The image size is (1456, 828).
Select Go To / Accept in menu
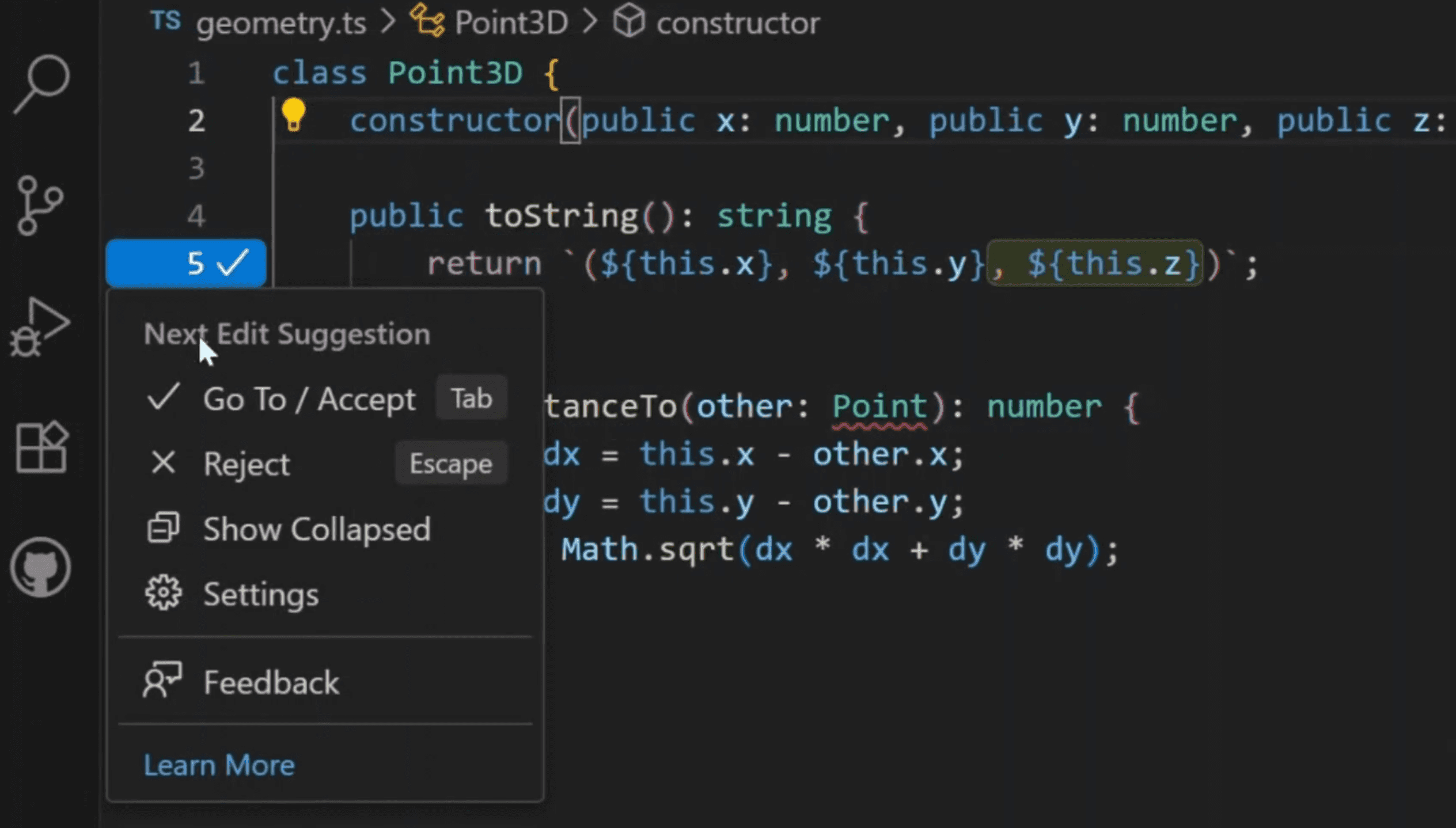coord(309,398)
